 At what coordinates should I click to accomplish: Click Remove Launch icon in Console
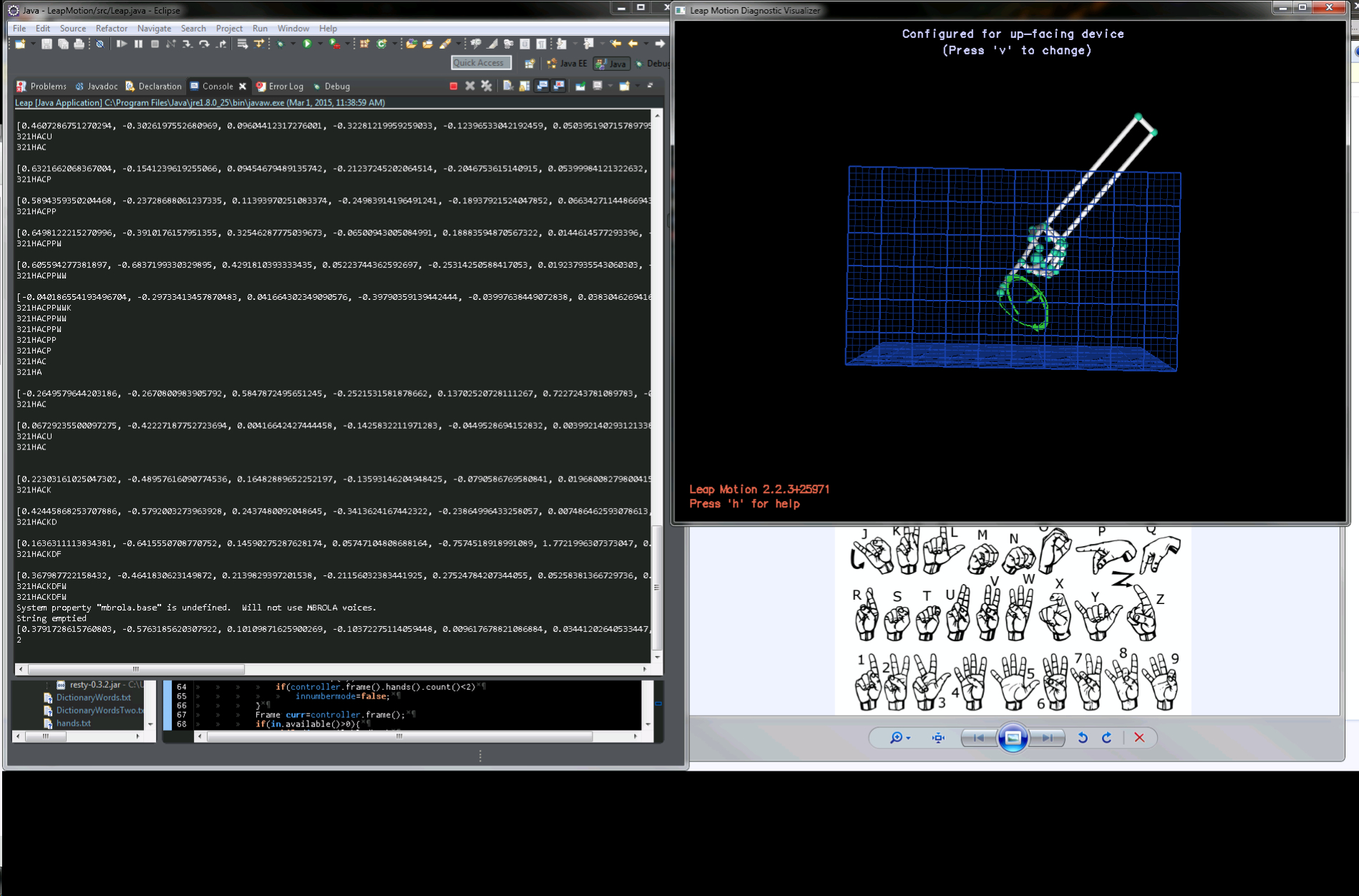470,86
